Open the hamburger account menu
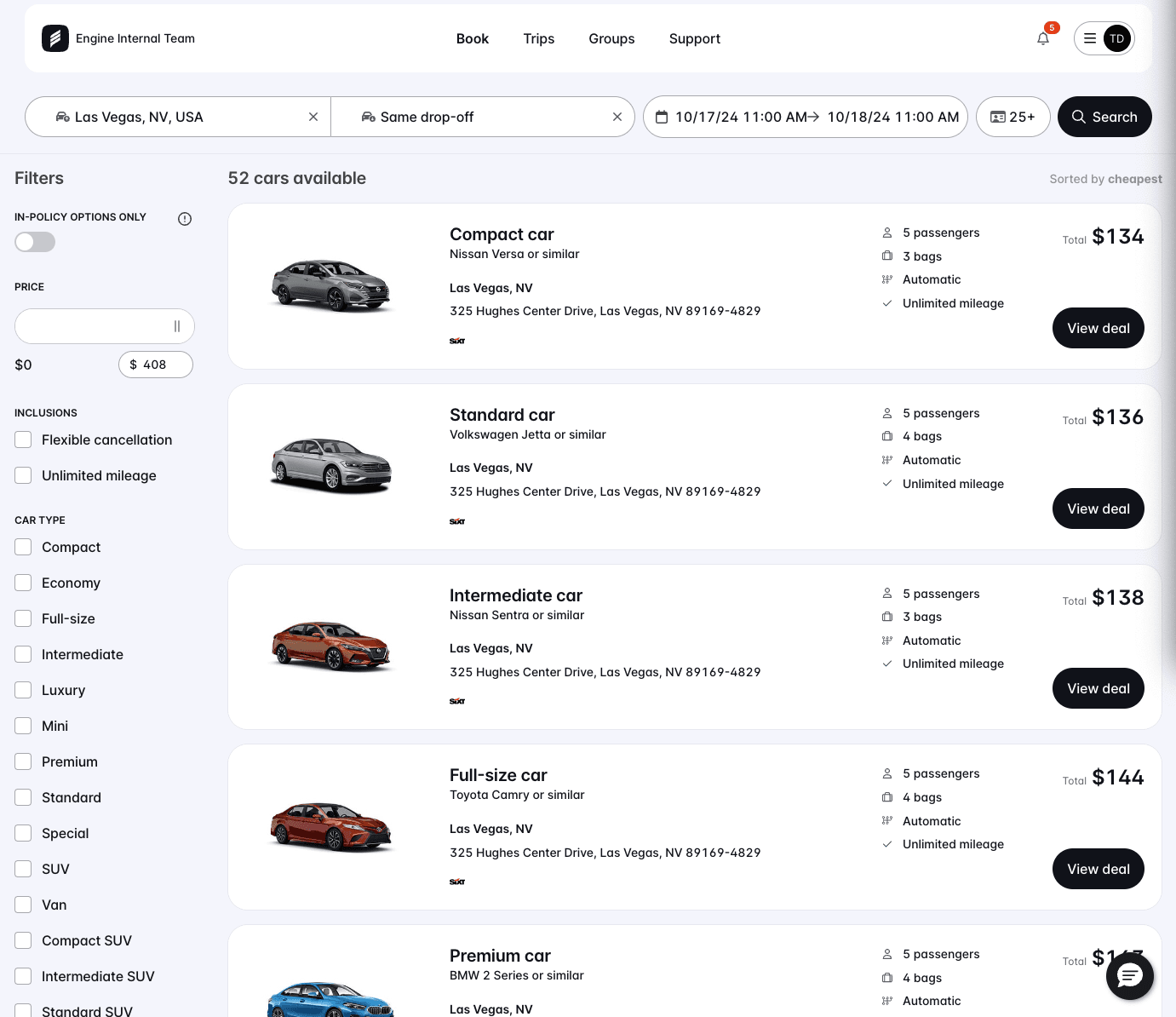The height and width of the screenshot is (1017, 1176). coord(1090,38)
